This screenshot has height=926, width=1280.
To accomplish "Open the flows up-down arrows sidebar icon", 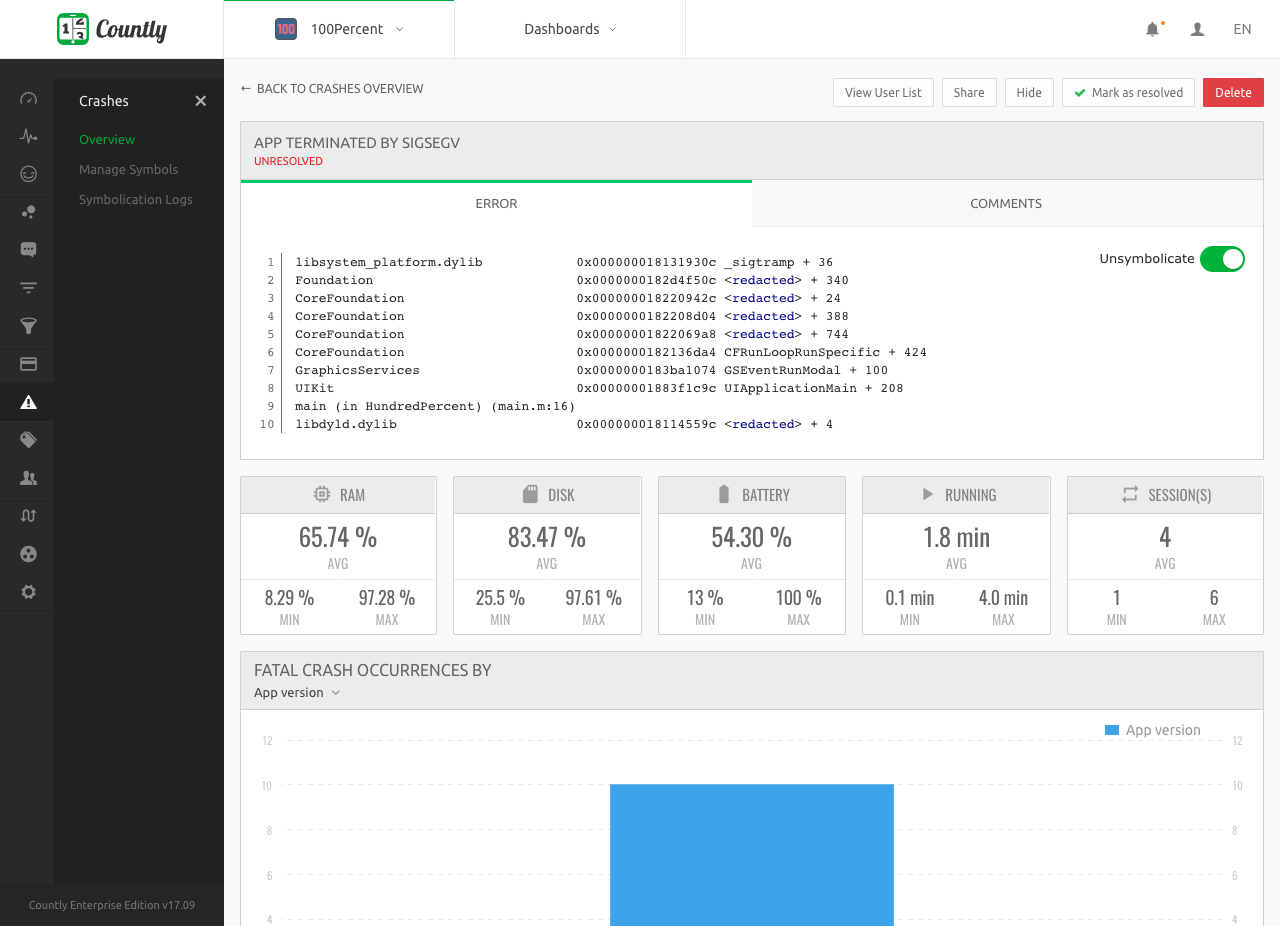I will click(x=28, y=516).
